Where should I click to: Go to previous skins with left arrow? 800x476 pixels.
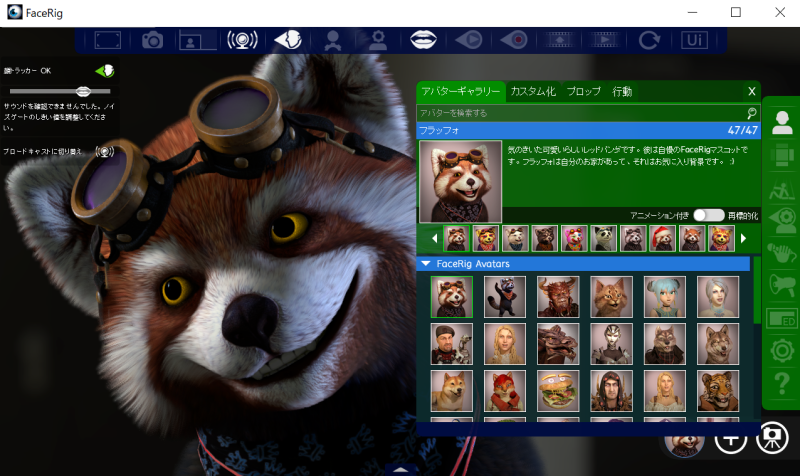435,238
